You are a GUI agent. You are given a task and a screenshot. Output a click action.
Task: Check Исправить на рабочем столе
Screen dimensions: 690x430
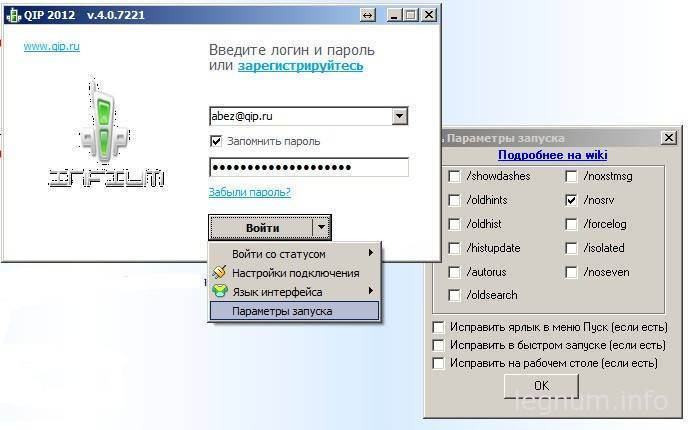(438, 363)
